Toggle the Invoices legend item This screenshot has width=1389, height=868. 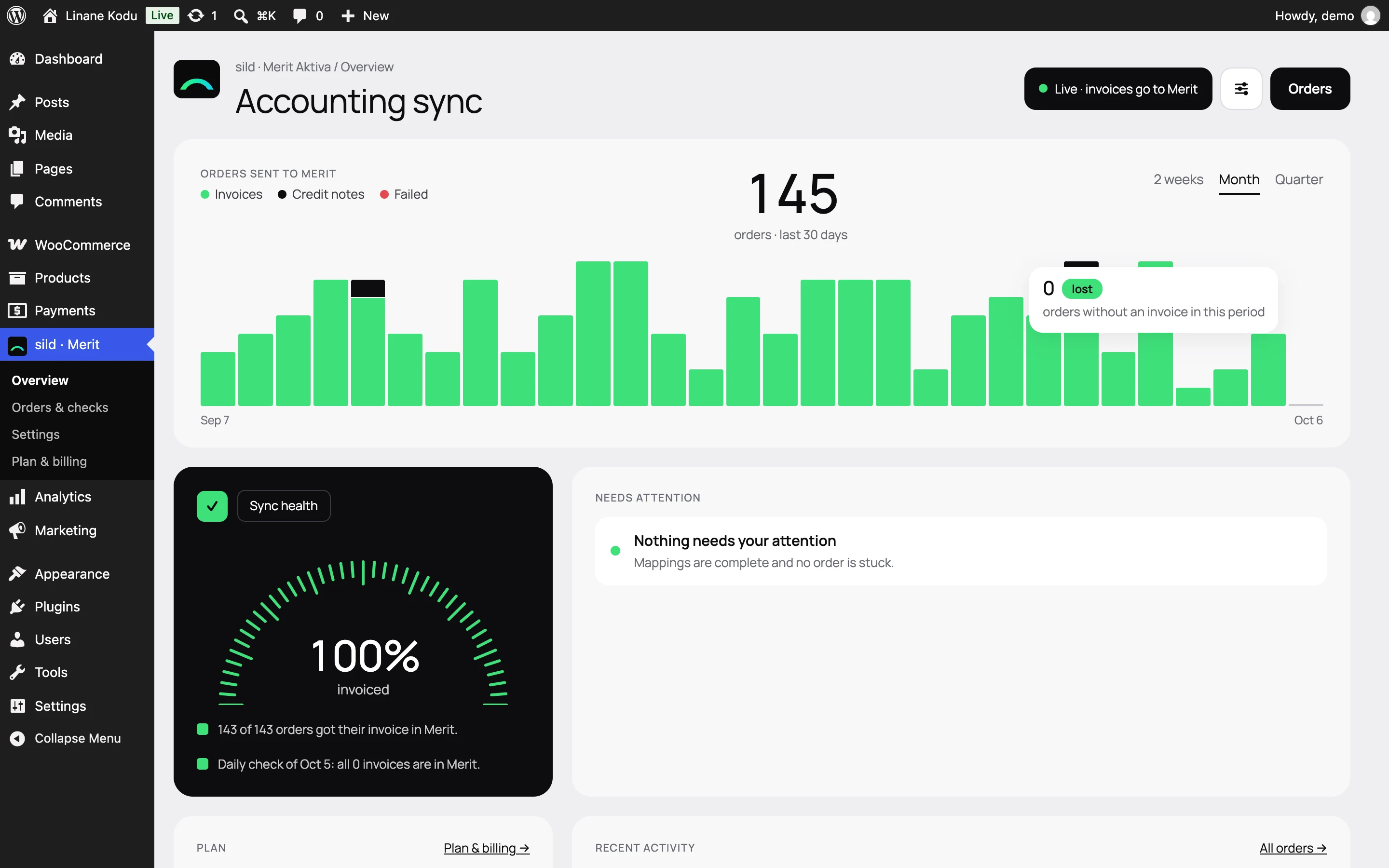[231, 194]
